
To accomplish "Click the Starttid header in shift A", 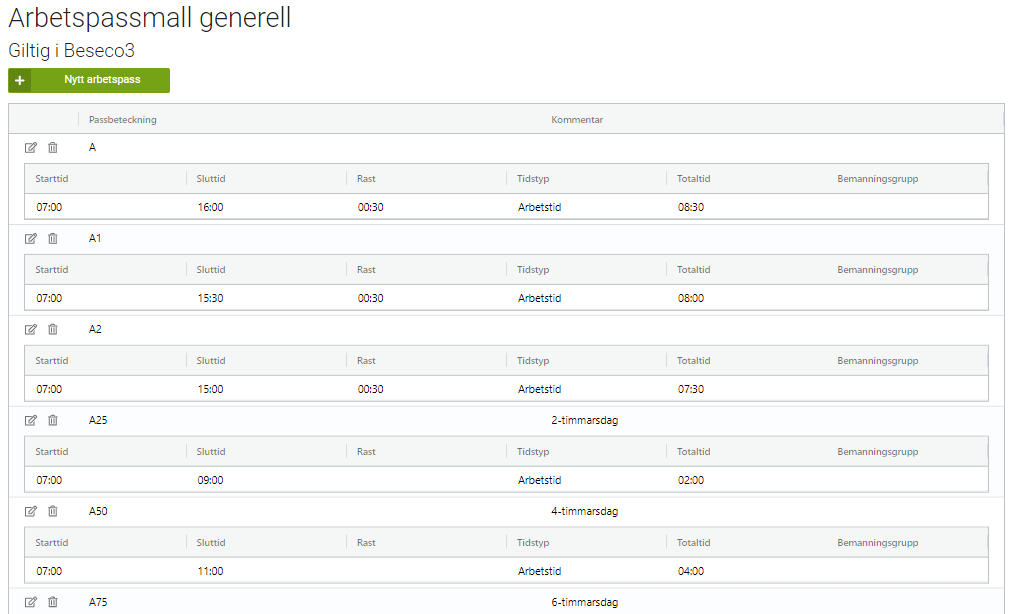I will coord(52,179).
